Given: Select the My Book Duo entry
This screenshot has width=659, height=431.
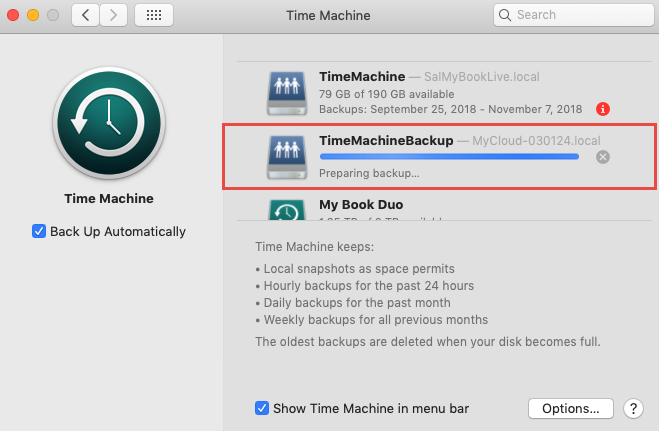Looking at the screenshot, I should (x=361, y=205).
